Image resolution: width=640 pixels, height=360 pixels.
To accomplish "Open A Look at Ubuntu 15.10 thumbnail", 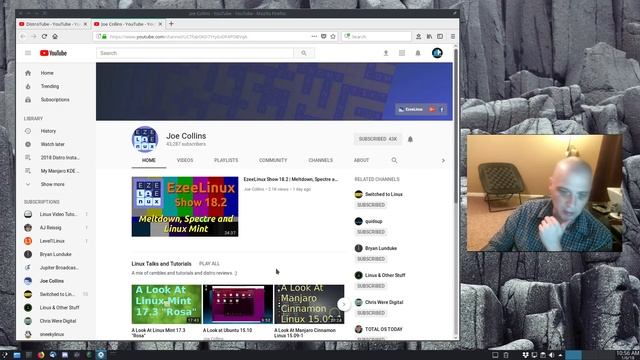I will pyautogui.click(x=238, y=304).
